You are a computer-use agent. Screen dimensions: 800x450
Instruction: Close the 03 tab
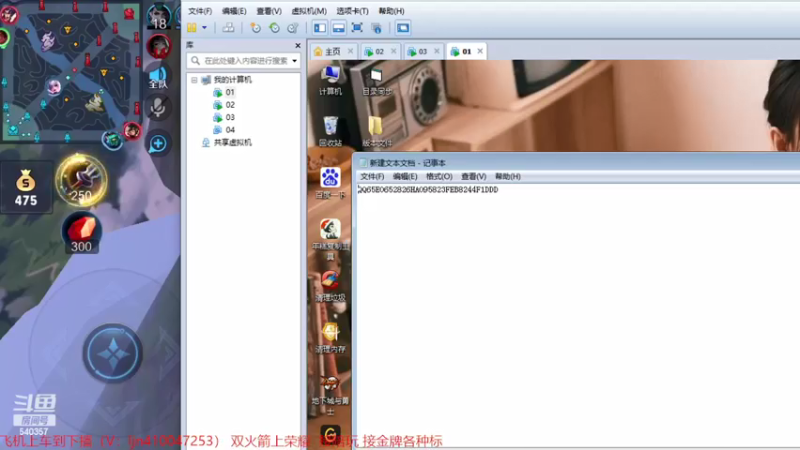437,51
